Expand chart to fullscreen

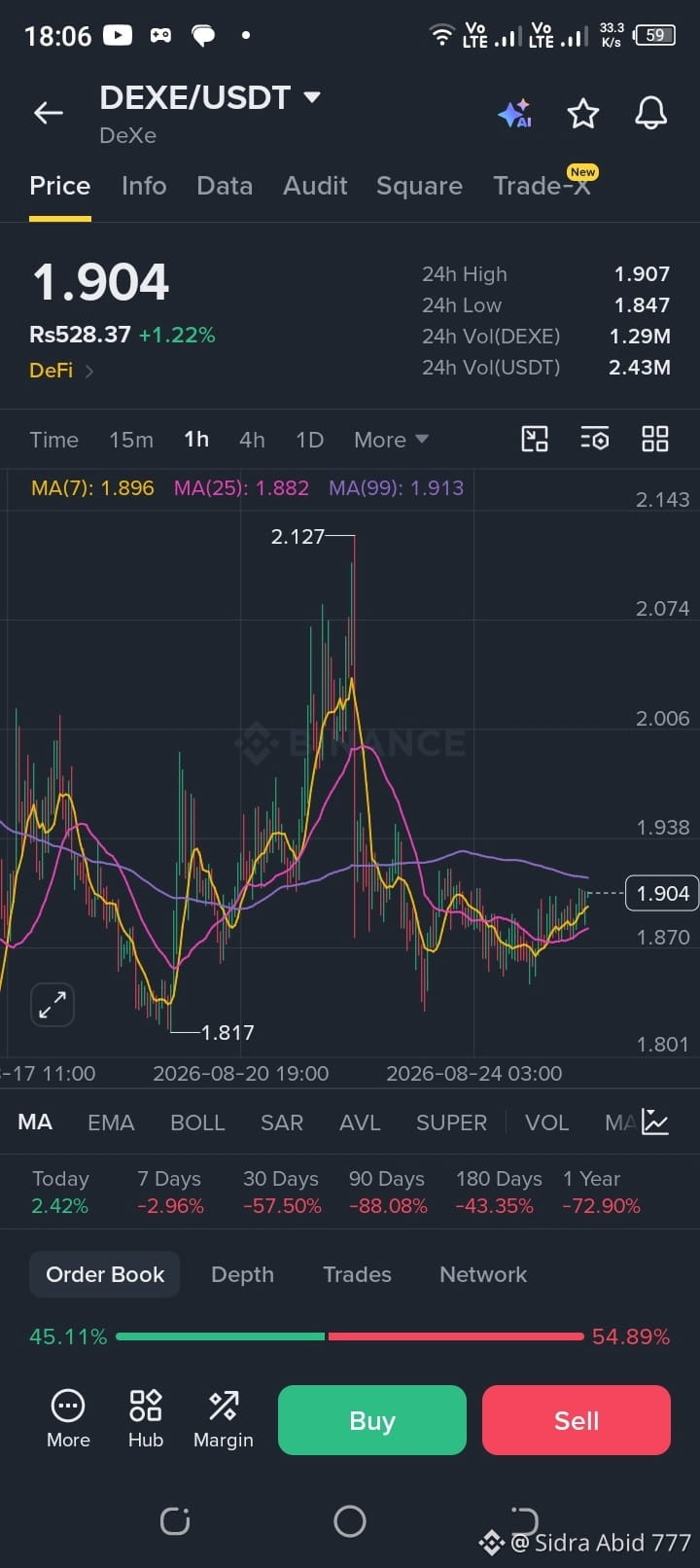[52, 1005]
